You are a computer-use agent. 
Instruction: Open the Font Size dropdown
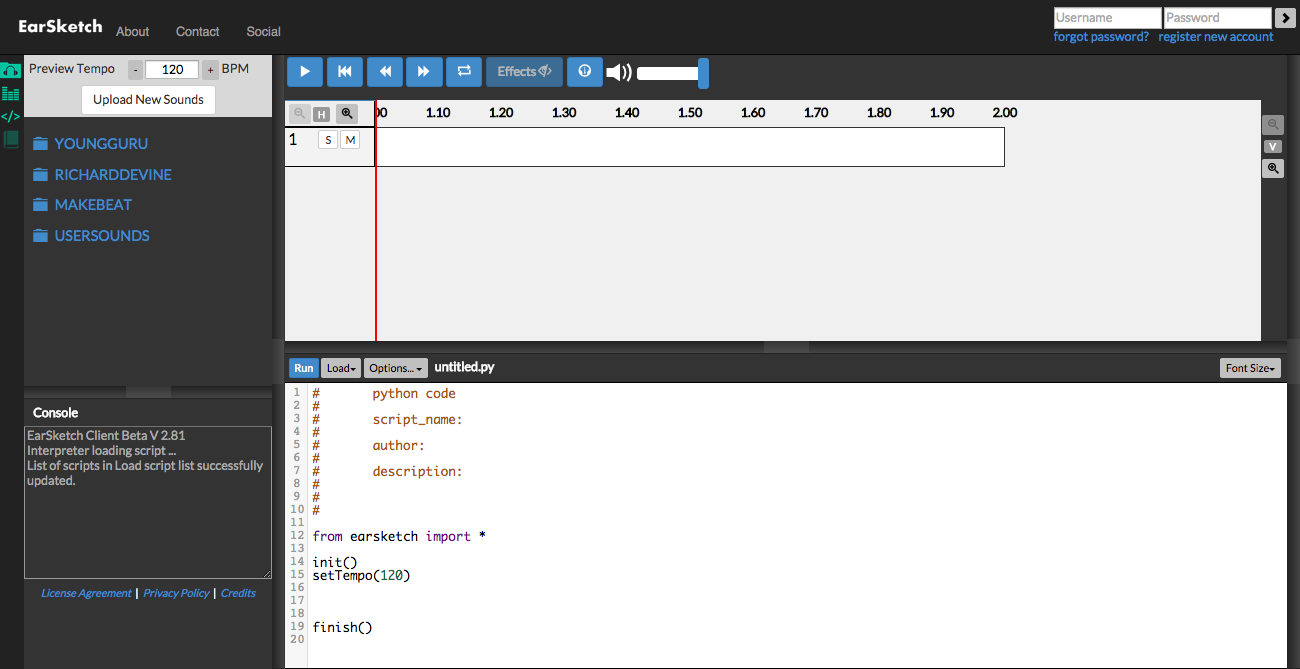(1250, 368)
